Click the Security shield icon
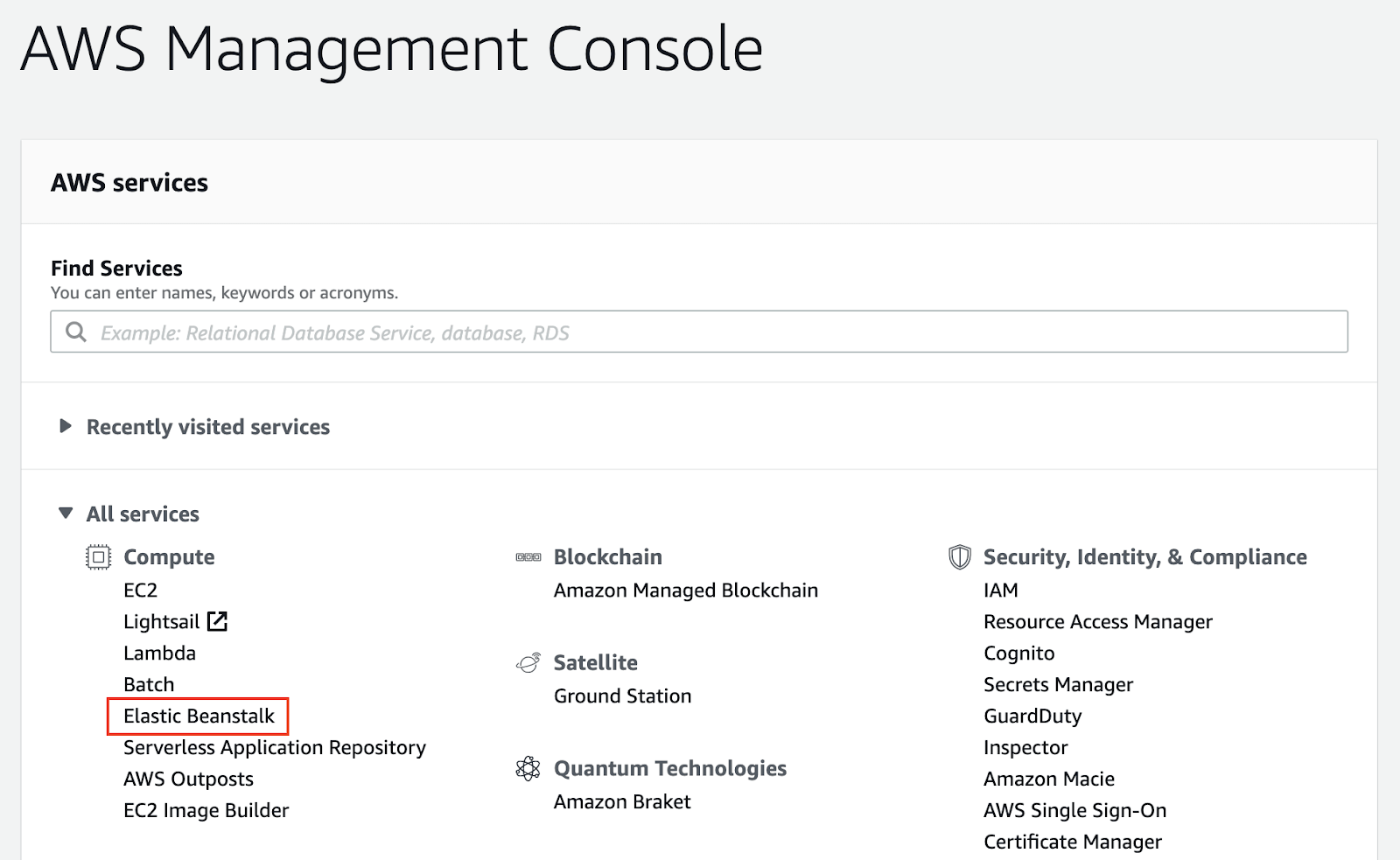 960,557
